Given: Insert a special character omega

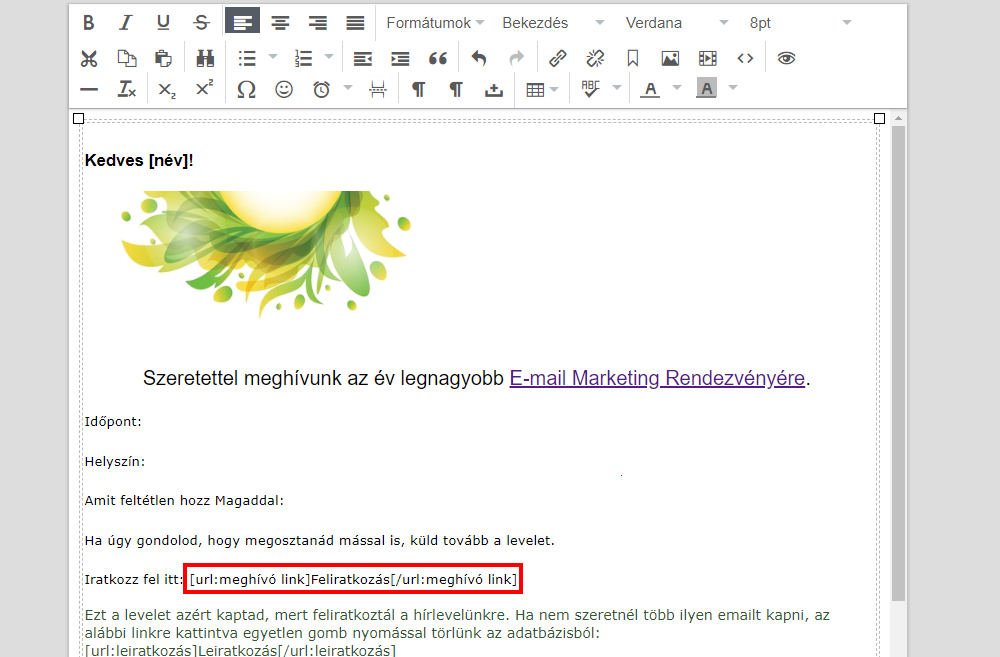Looking at the screenshot, I should pos(246,89).
